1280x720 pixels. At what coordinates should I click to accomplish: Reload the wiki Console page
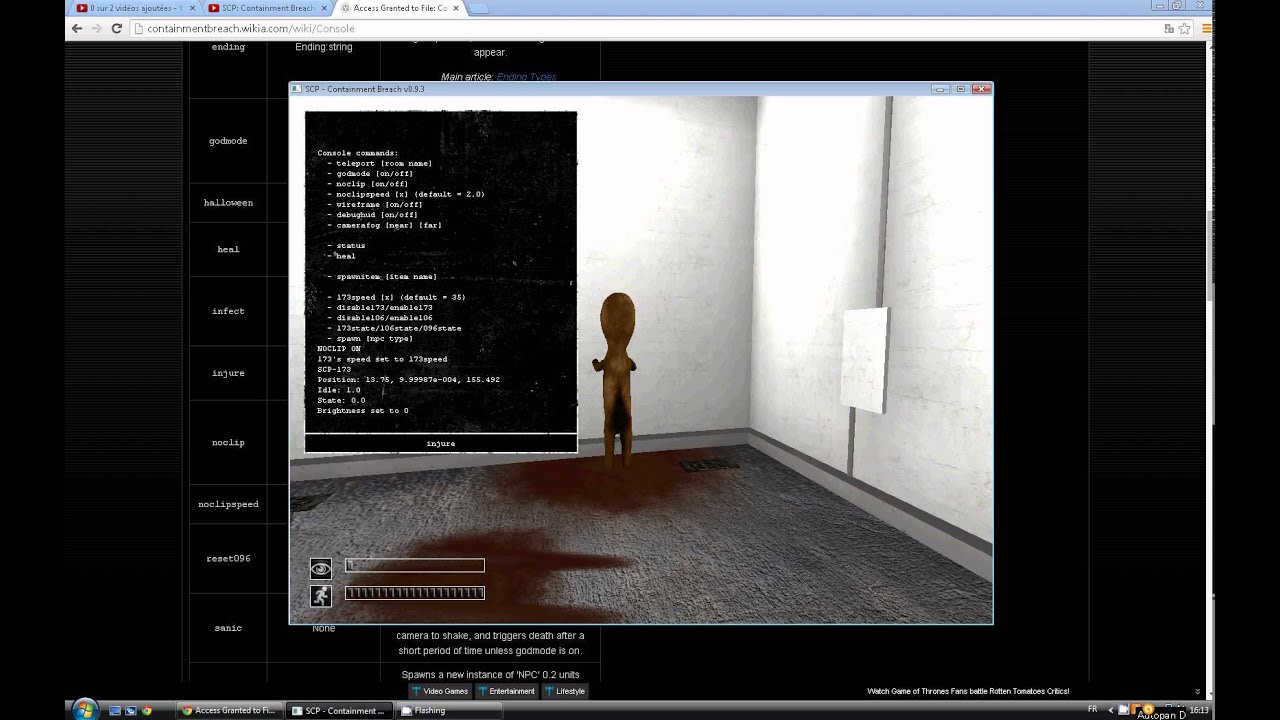pos(117,28)
